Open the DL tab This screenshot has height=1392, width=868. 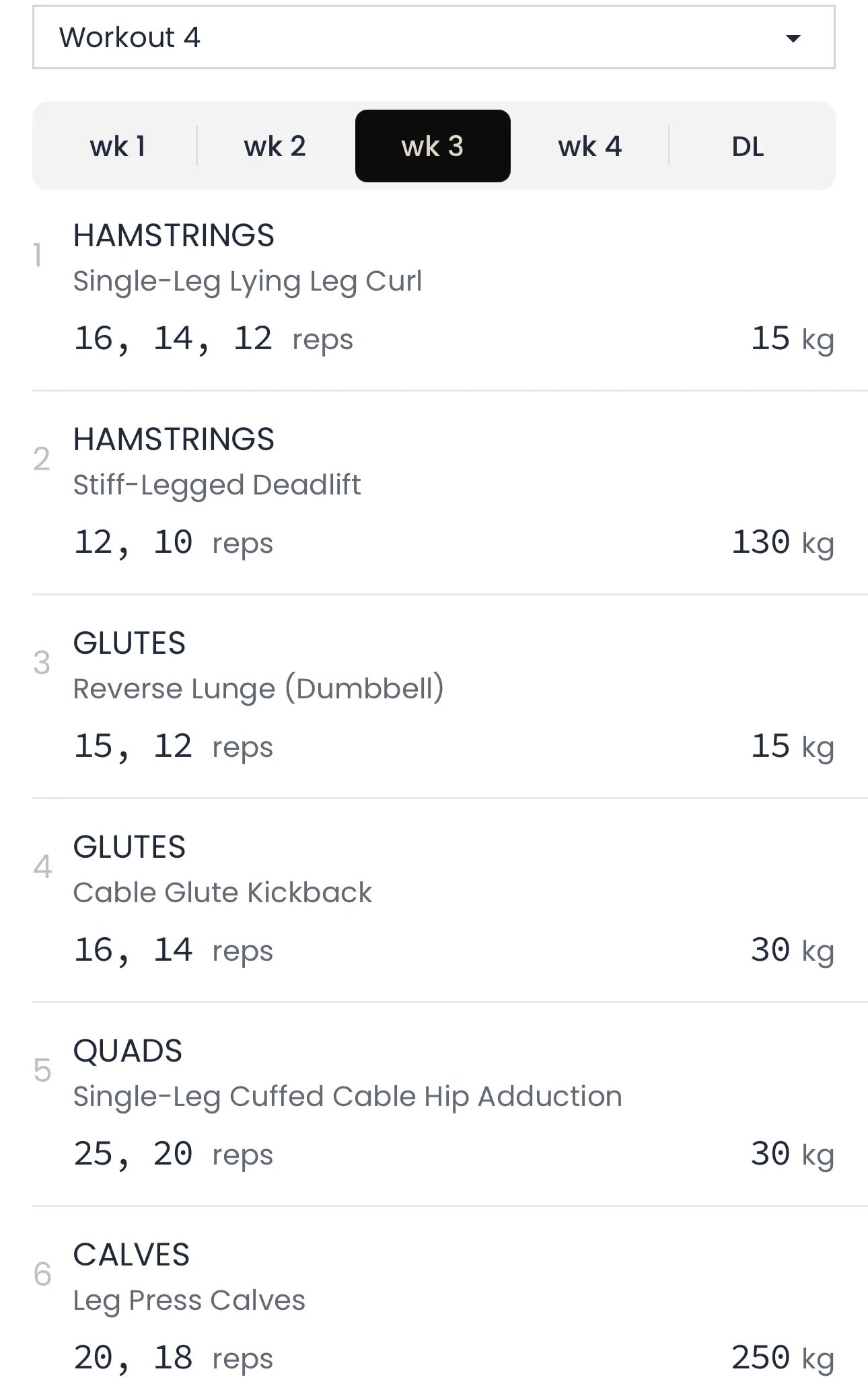(x=748, y=147)
